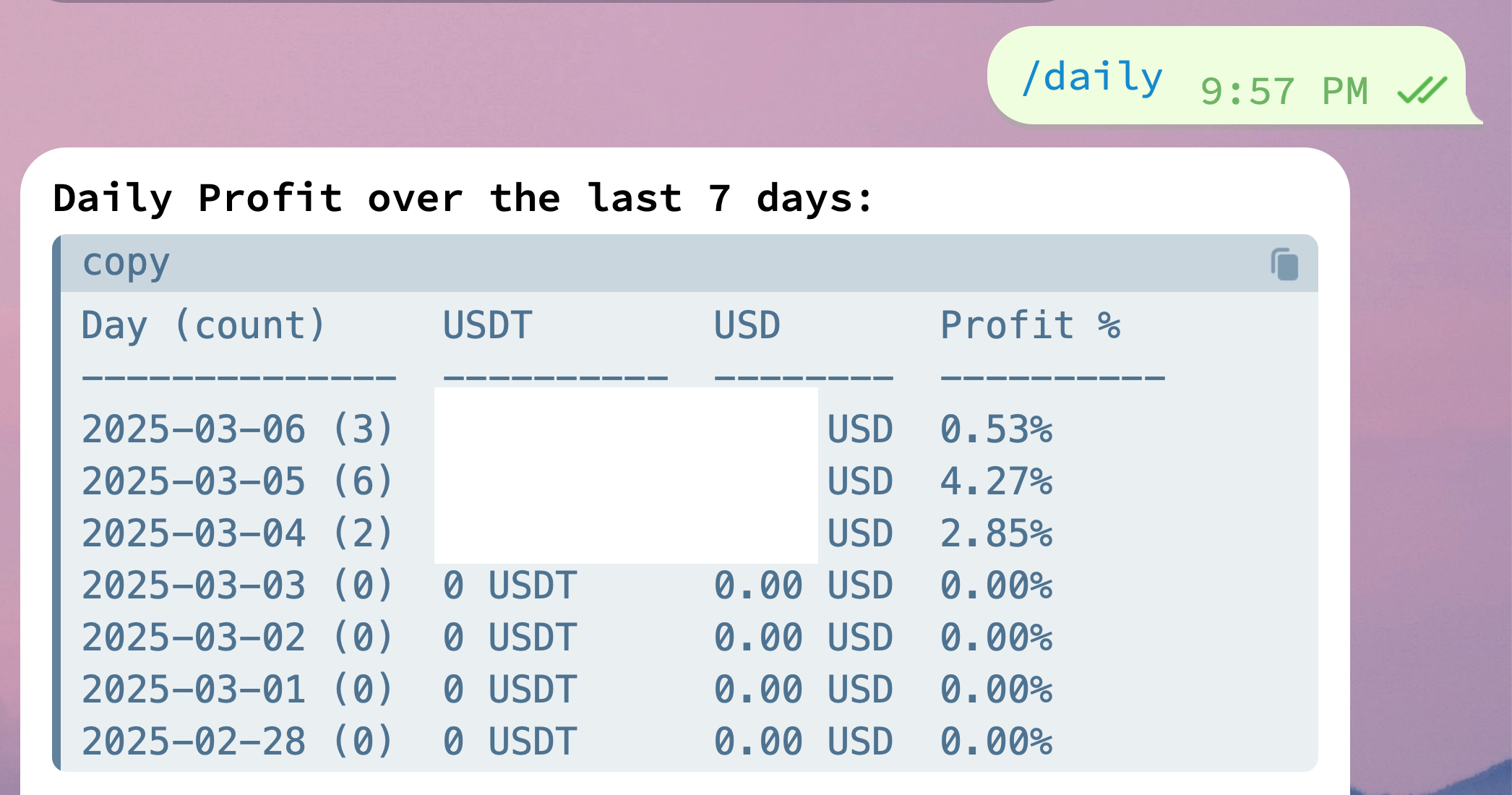Viewport: 1512px width, 795px height.
Task: Click the 2025-03-01 (0) date entry
Action: click(x=236, y=689)
